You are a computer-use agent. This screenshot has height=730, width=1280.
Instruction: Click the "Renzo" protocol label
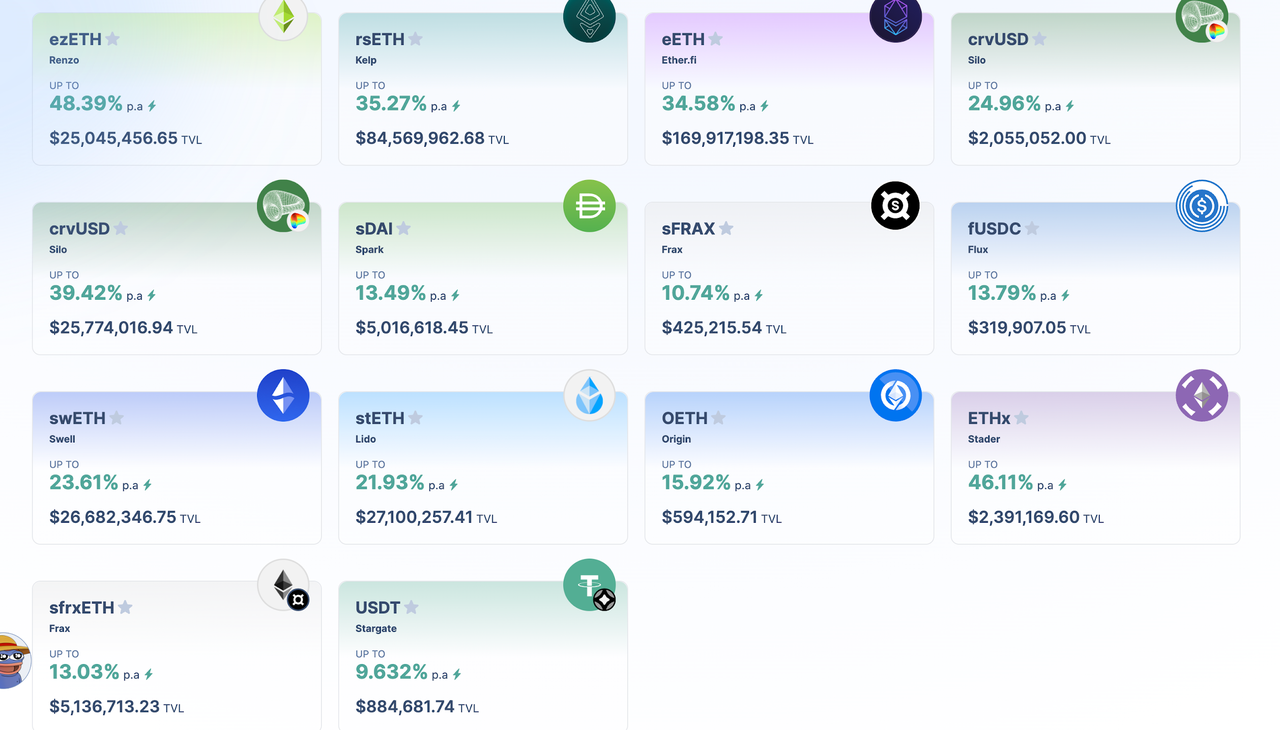click(x=64, y=60)
